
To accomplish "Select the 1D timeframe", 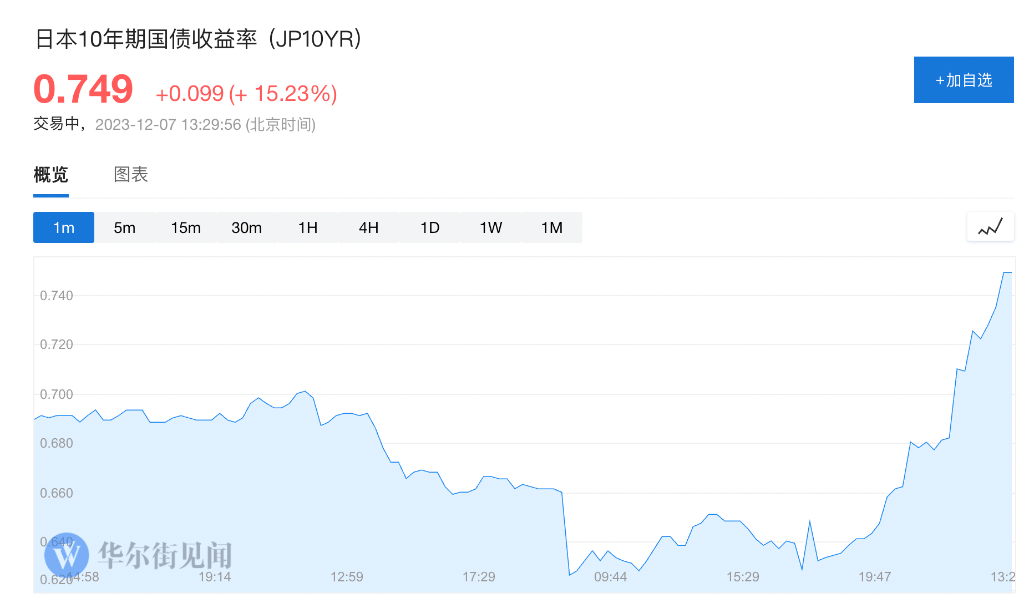I will pos(430,227).
